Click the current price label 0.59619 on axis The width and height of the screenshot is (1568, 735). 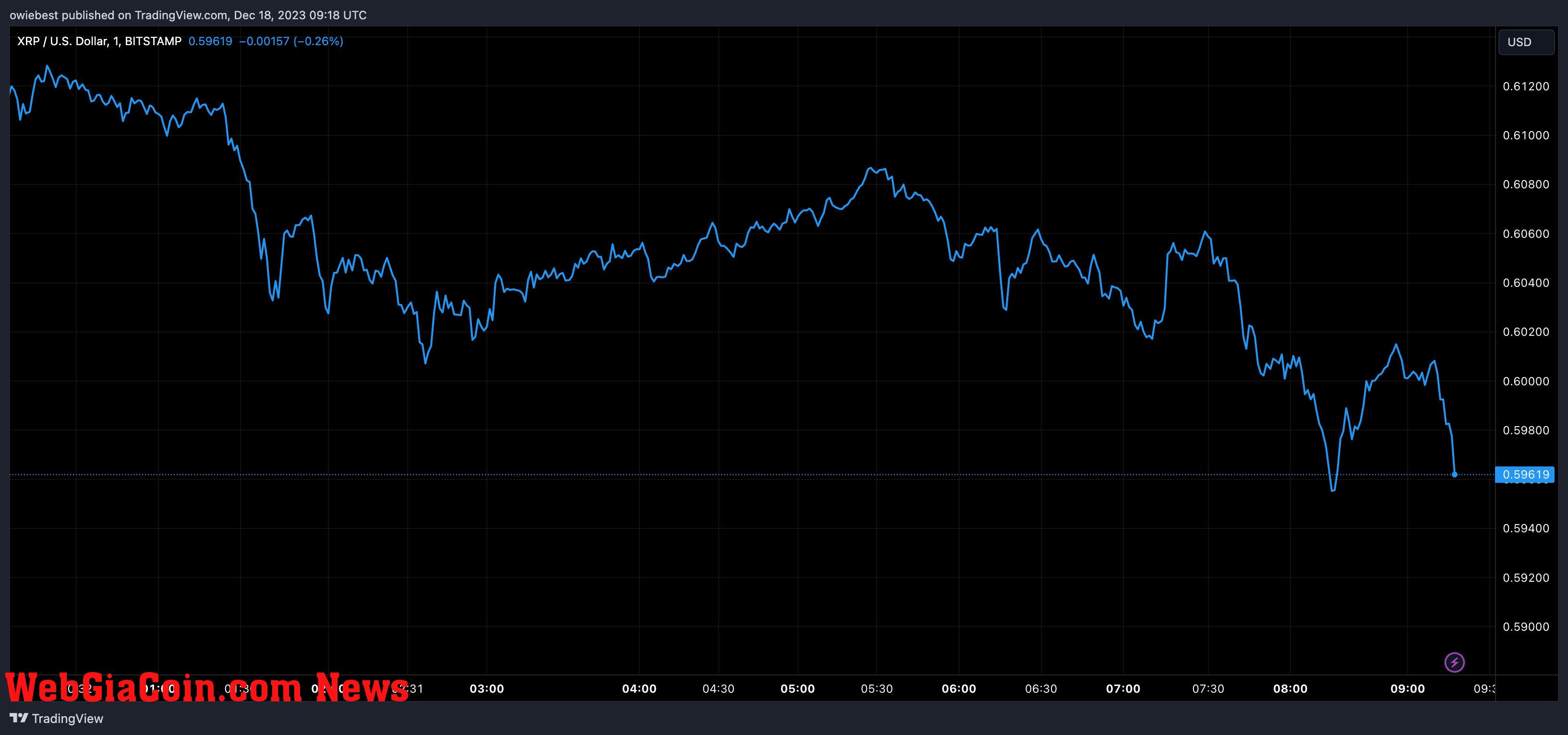[1525, 474]
